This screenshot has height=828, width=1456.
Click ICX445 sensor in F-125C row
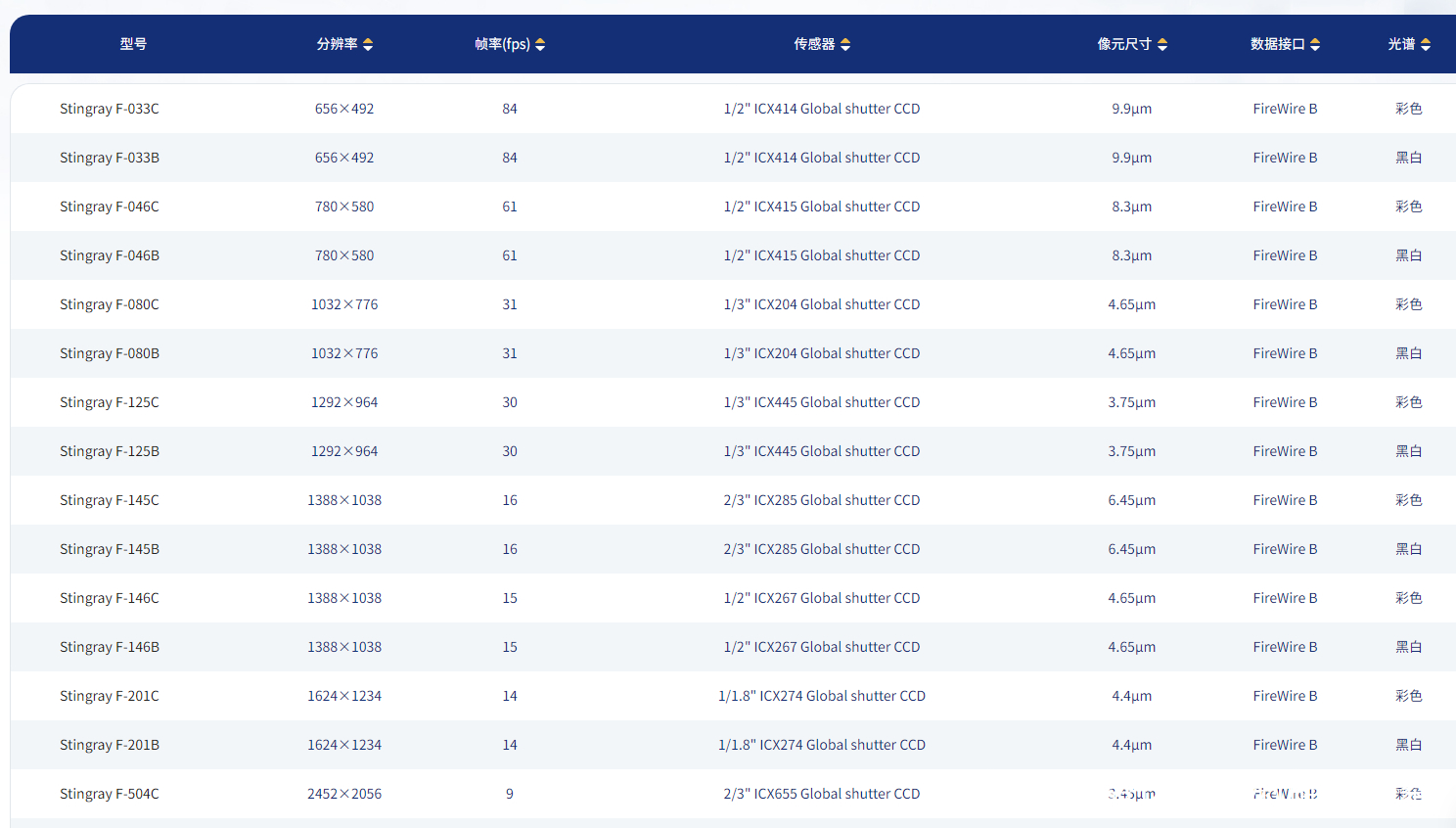click(822, 402)
